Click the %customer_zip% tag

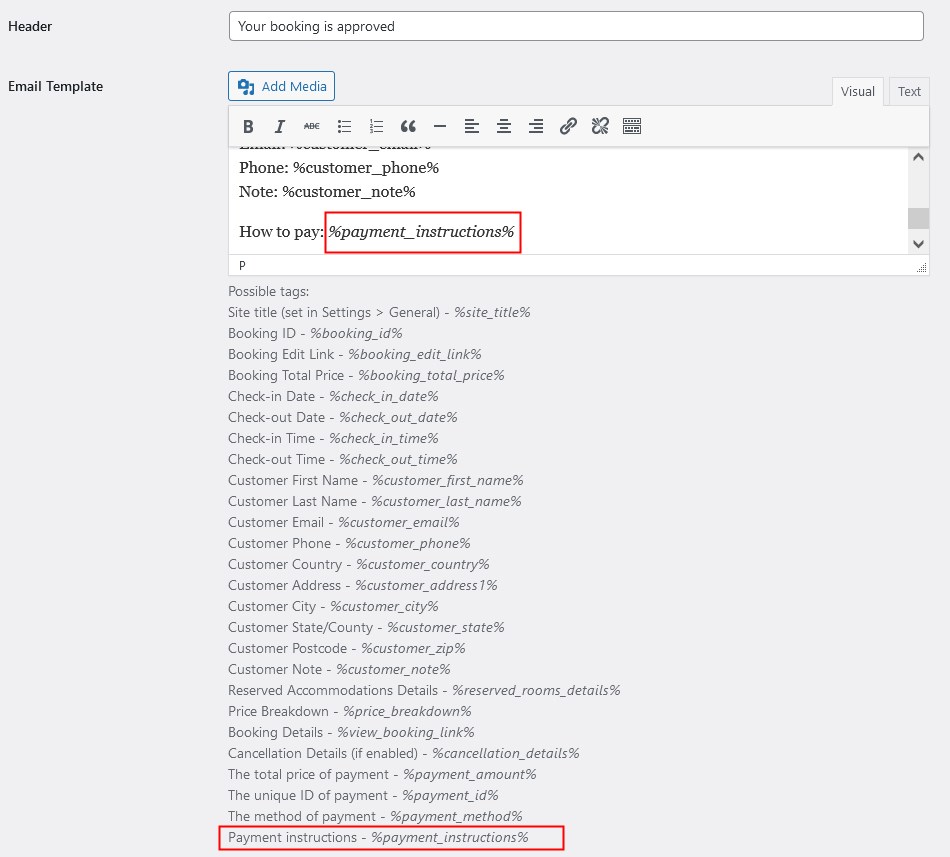click(x=413, y=649)
